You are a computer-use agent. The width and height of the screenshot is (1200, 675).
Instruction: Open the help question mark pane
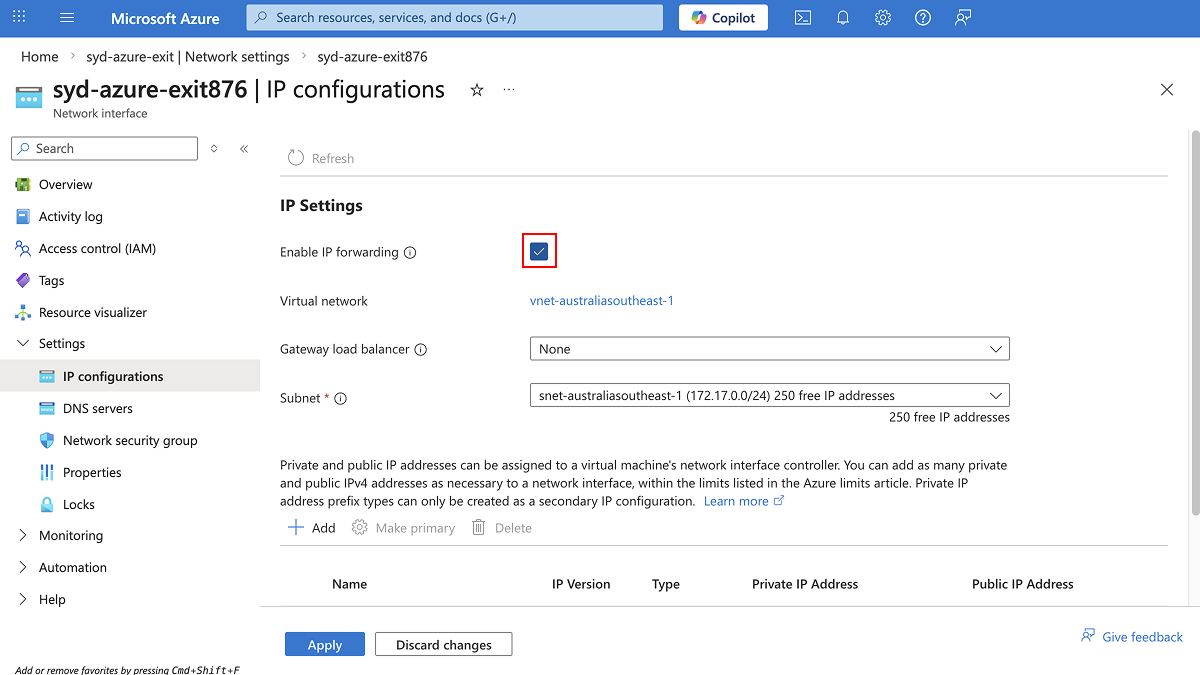click(922, 17)
